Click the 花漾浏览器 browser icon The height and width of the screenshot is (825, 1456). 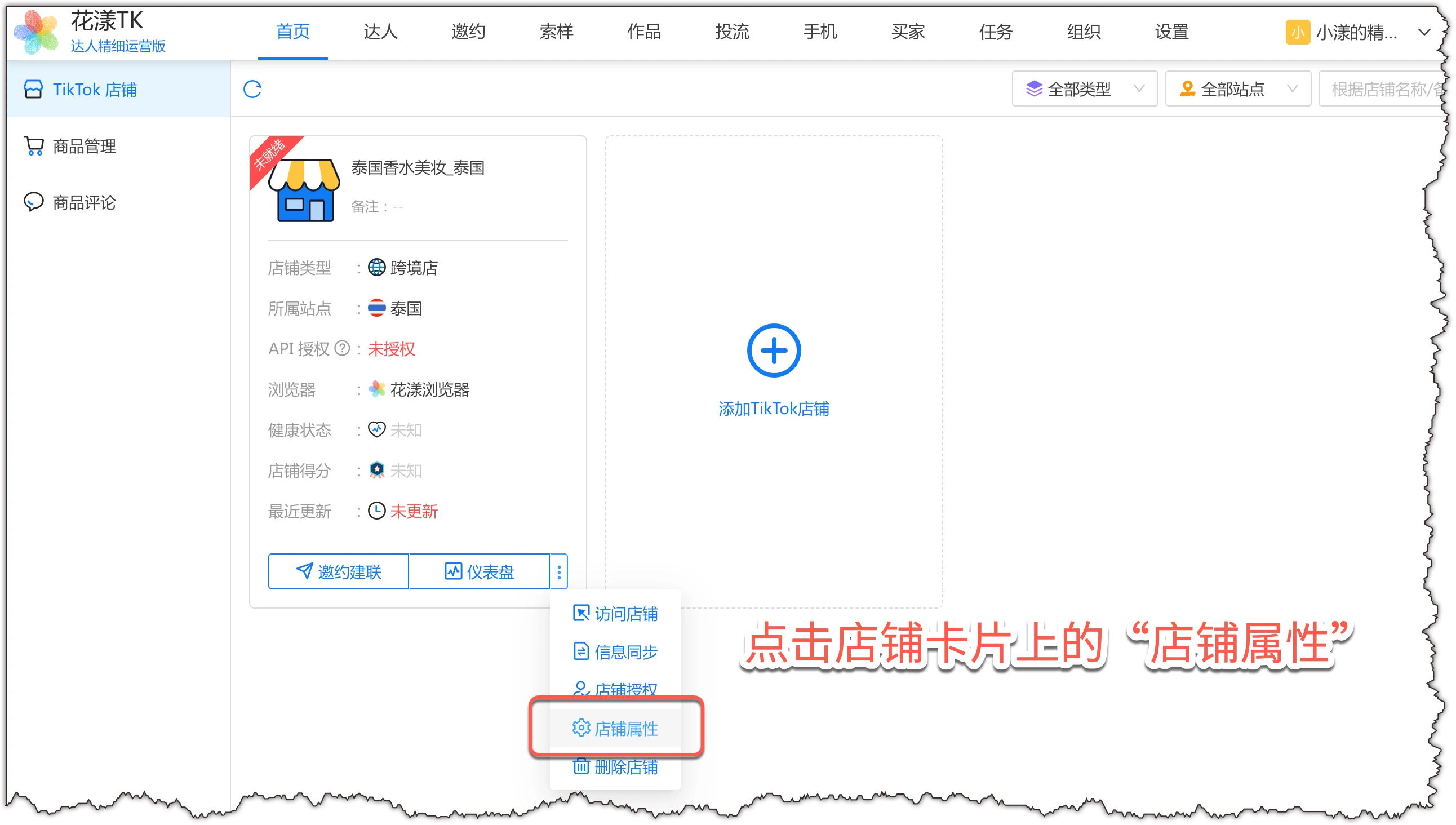click(377, 389)
